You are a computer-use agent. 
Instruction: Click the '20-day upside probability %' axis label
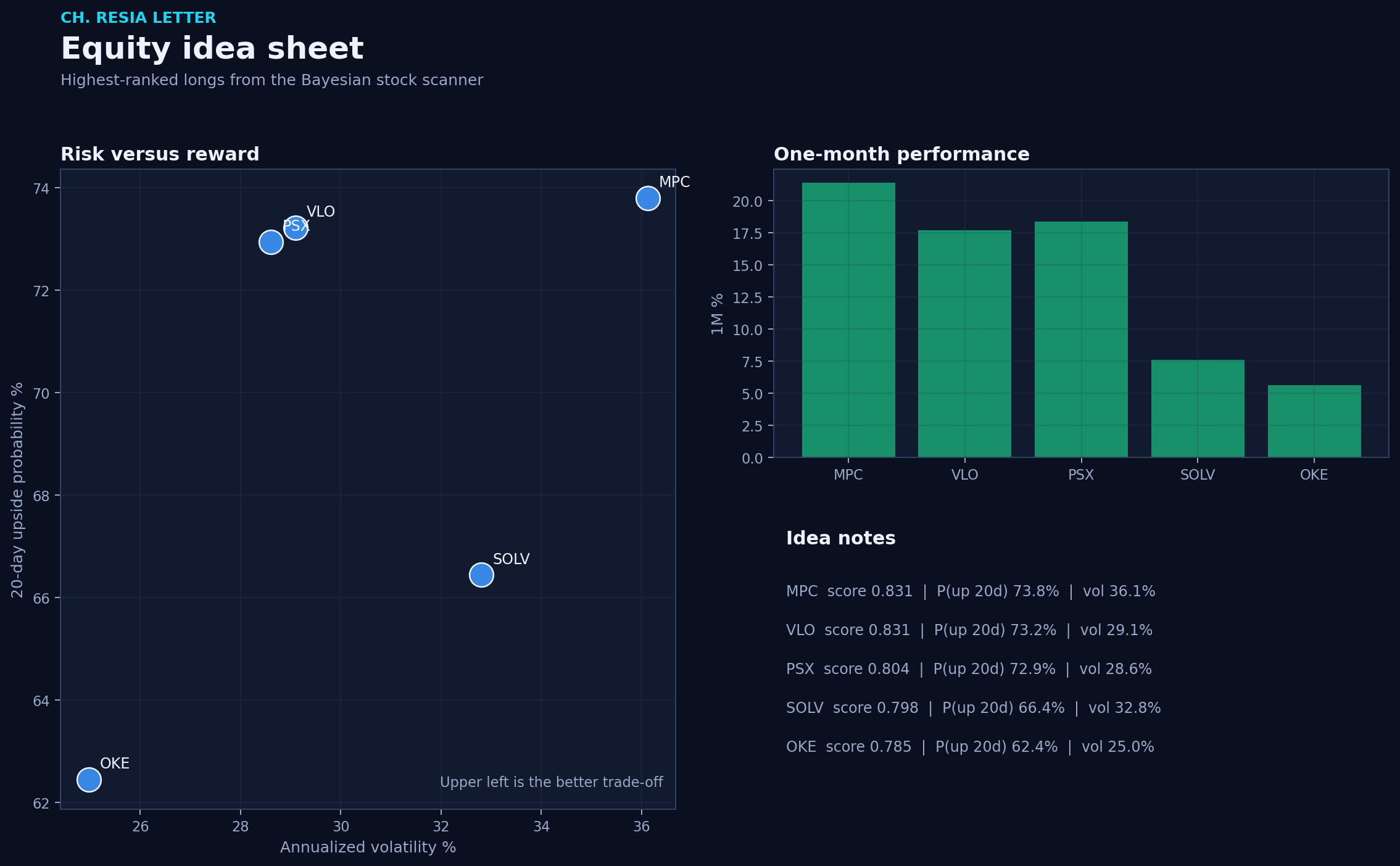(17, 490)
